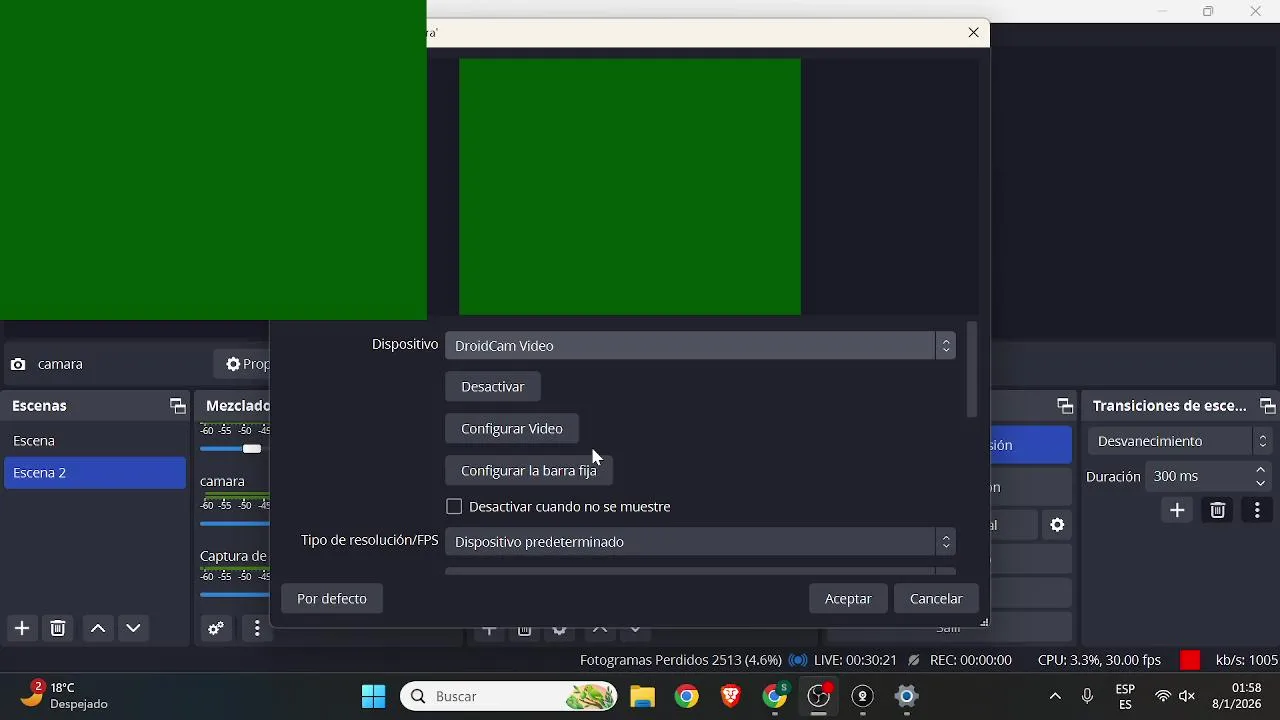Viewport: 1280px width, 720px height.
Task: Move scene up with the up arrow
Action: coord(98,628)
